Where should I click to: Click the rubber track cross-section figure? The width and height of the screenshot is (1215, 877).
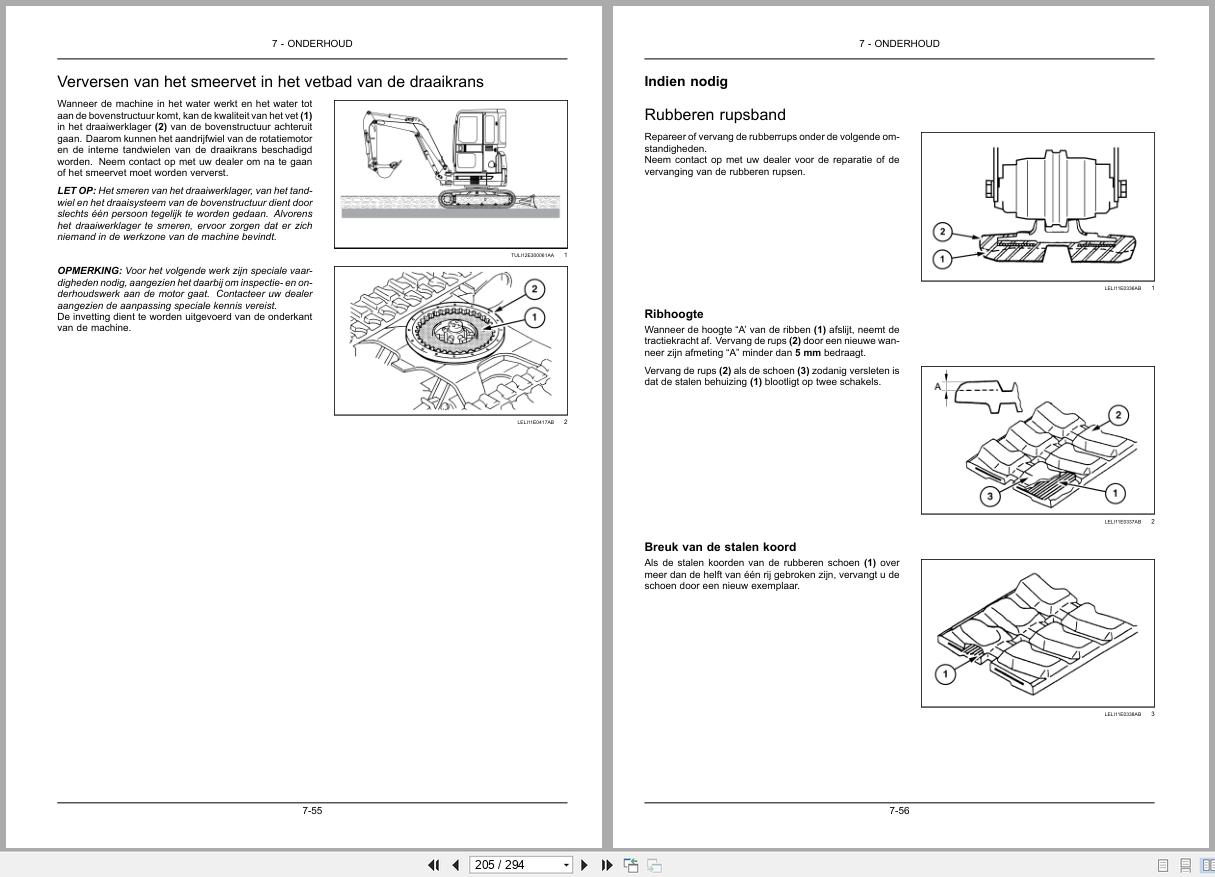click(1037, 207)
